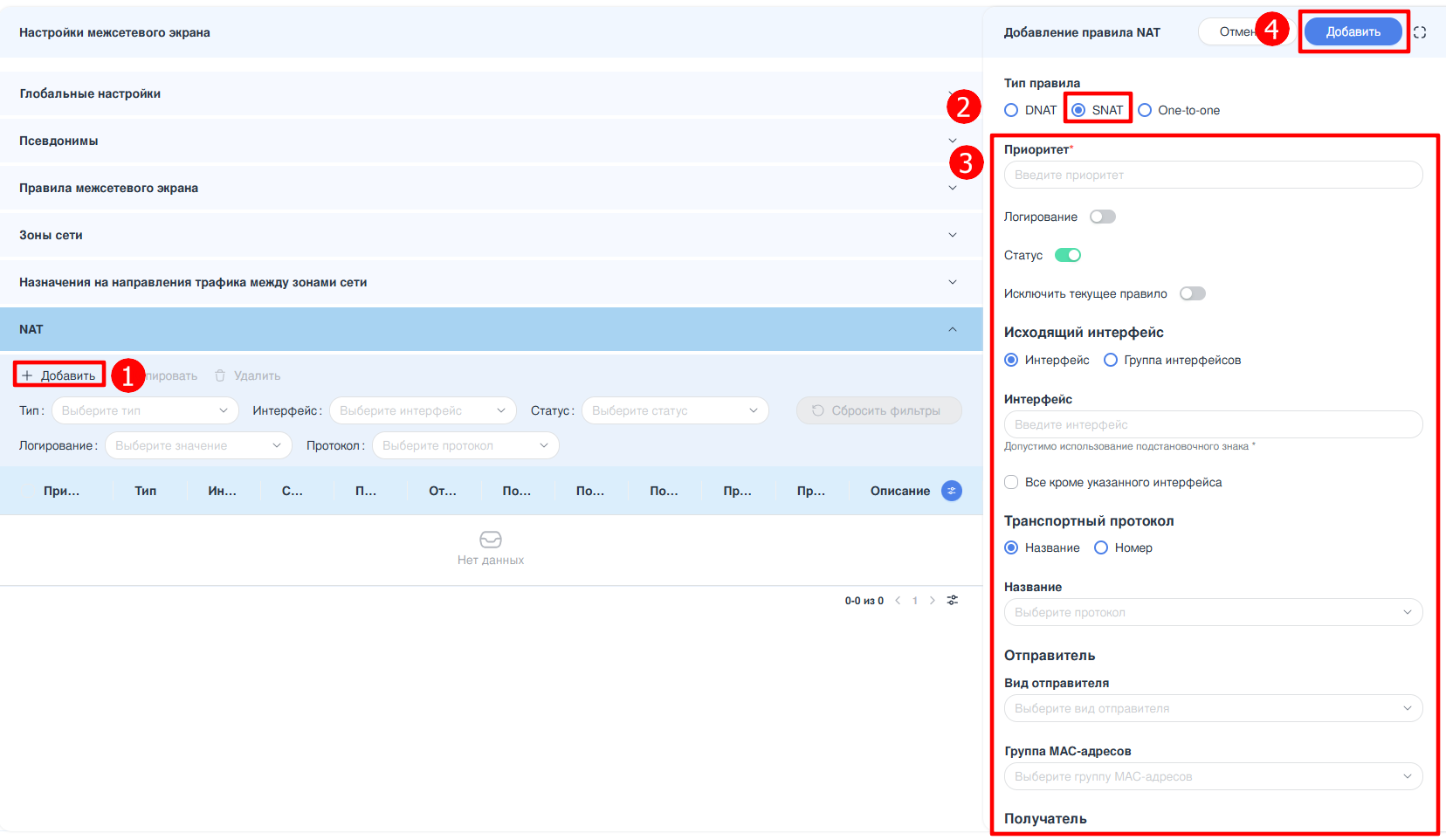Open the Тип filter dropdown
This screenshot has width=1446, height=840.
point(145,410)
